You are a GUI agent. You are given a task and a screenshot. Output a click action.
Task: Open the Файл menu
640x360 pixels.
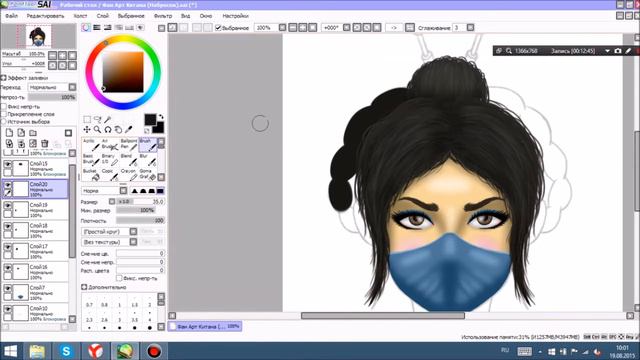(11, 16)
